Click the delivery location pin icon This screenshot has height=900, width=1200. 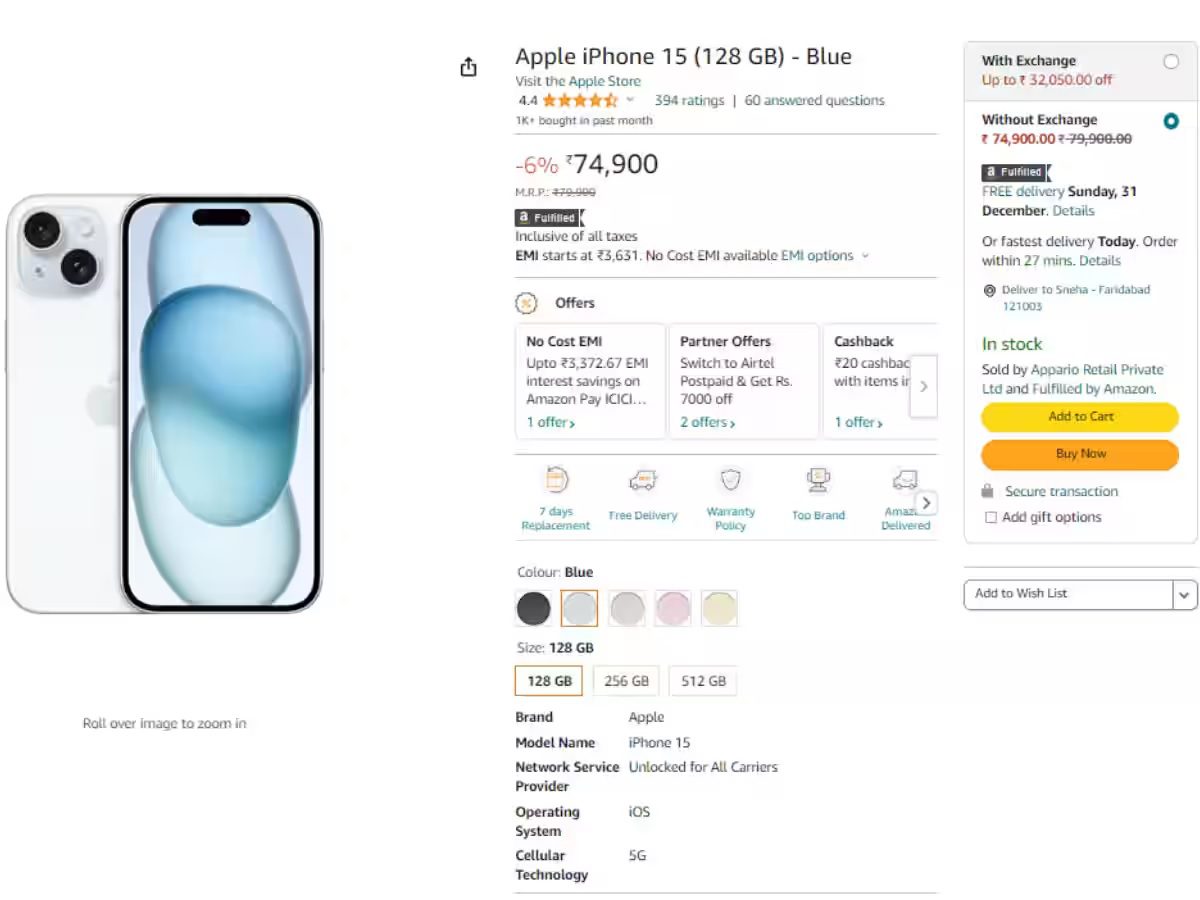(989, 291)
